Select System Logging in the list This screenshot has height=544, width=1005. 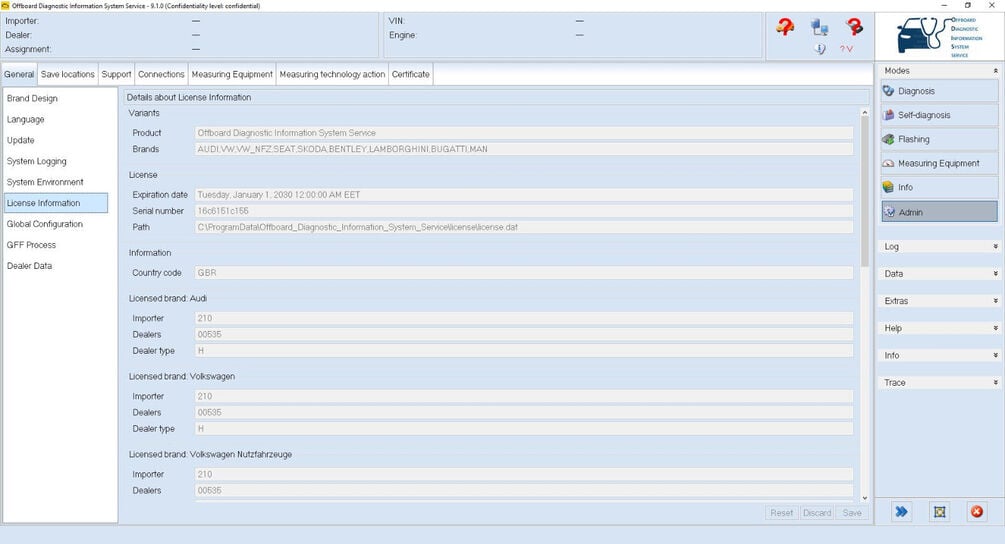click(x=56, y=161)
